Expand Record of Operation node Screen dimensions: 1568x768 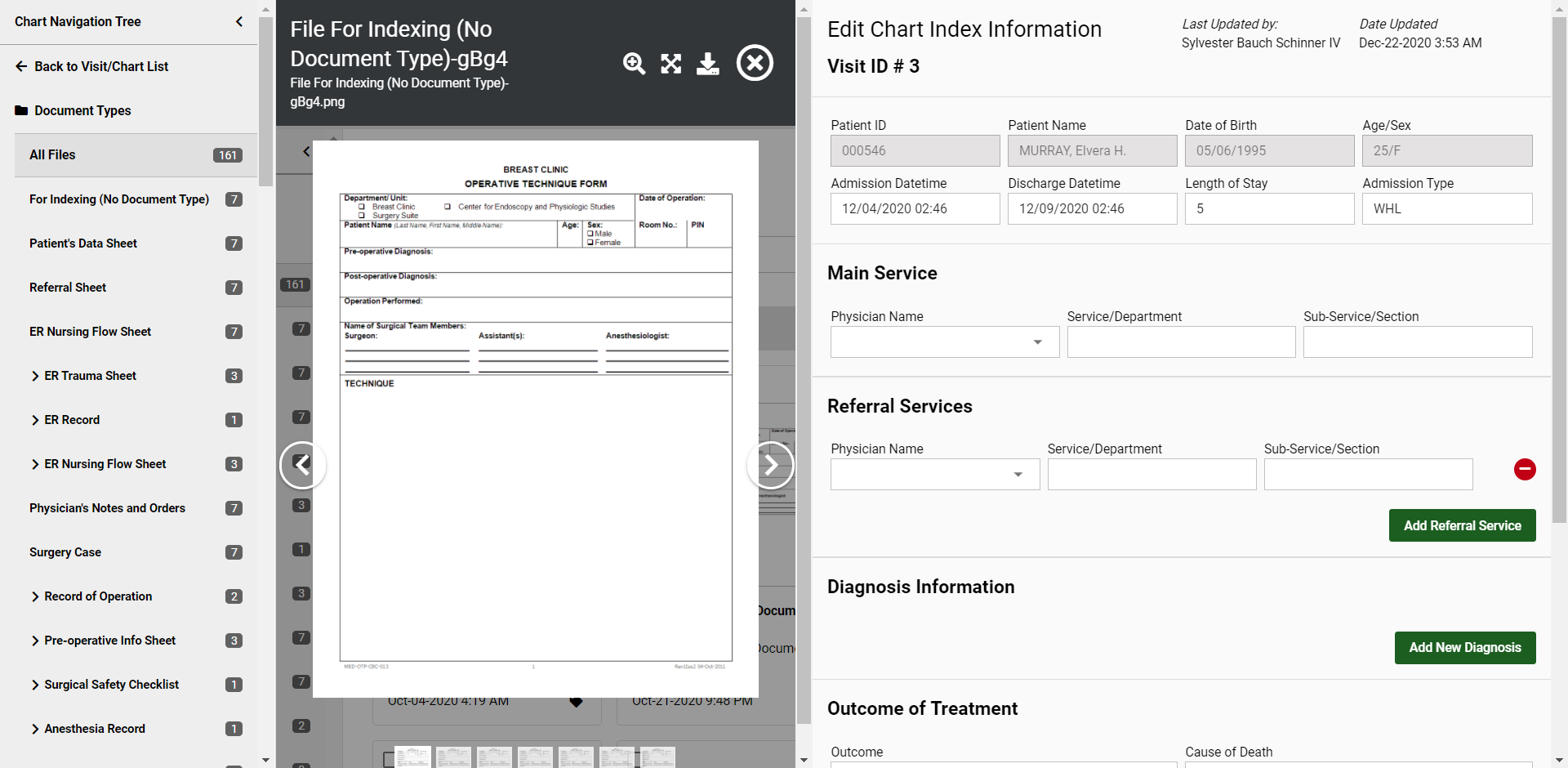click(35, 596)
